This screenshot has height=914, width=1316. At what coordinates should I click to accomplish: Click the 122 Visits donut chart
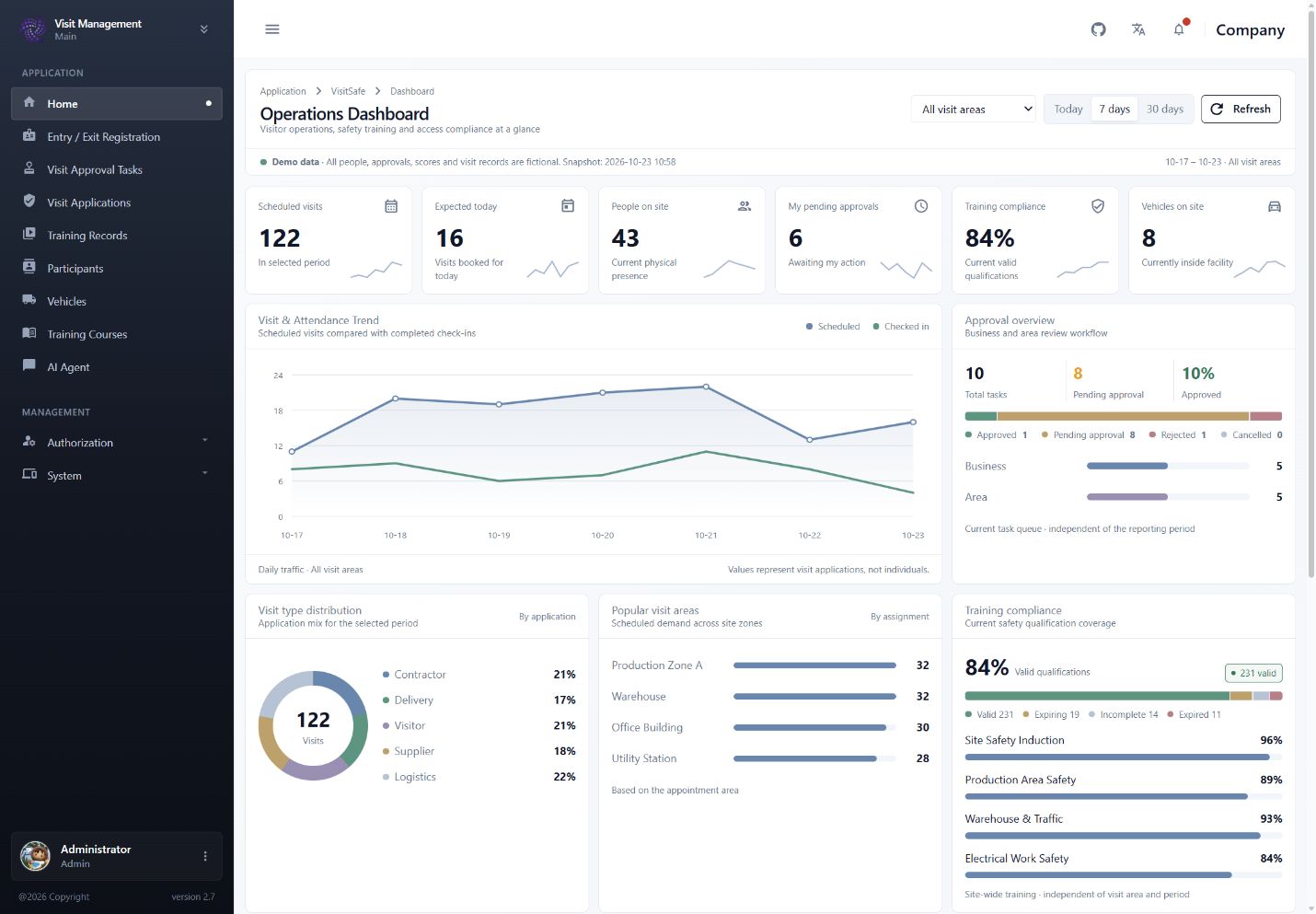coord(313,725)
